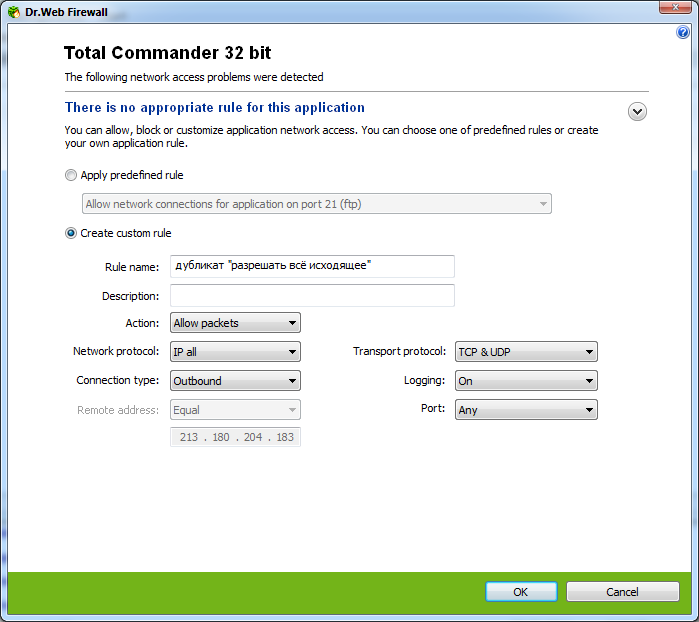The width and height of the screenshot is (699, 622).
Task: Confirm the rule with the OK button
Action: (521, 592)
